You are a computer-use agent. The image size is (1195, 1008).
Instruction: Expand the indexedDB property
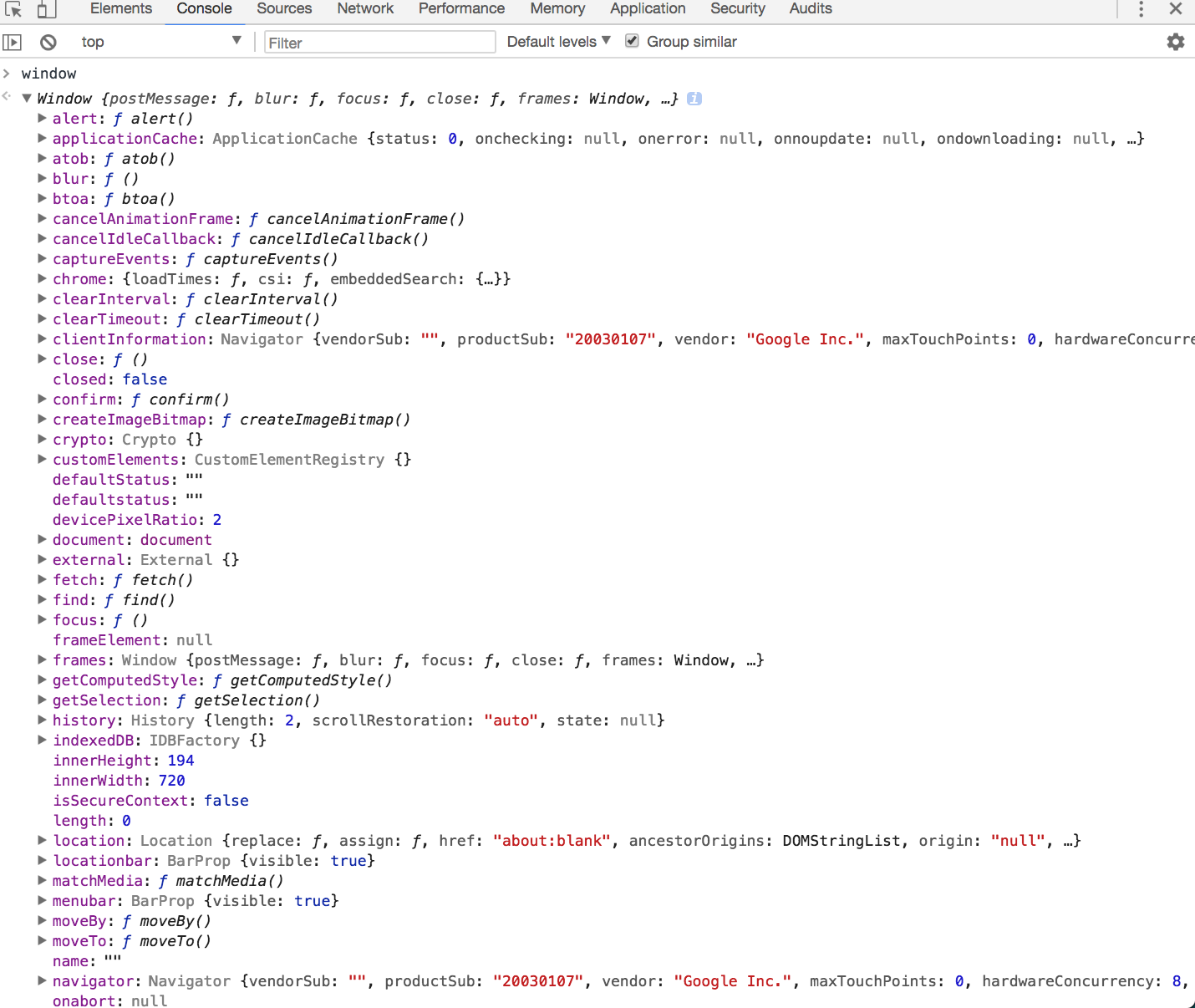pos(42,741)
